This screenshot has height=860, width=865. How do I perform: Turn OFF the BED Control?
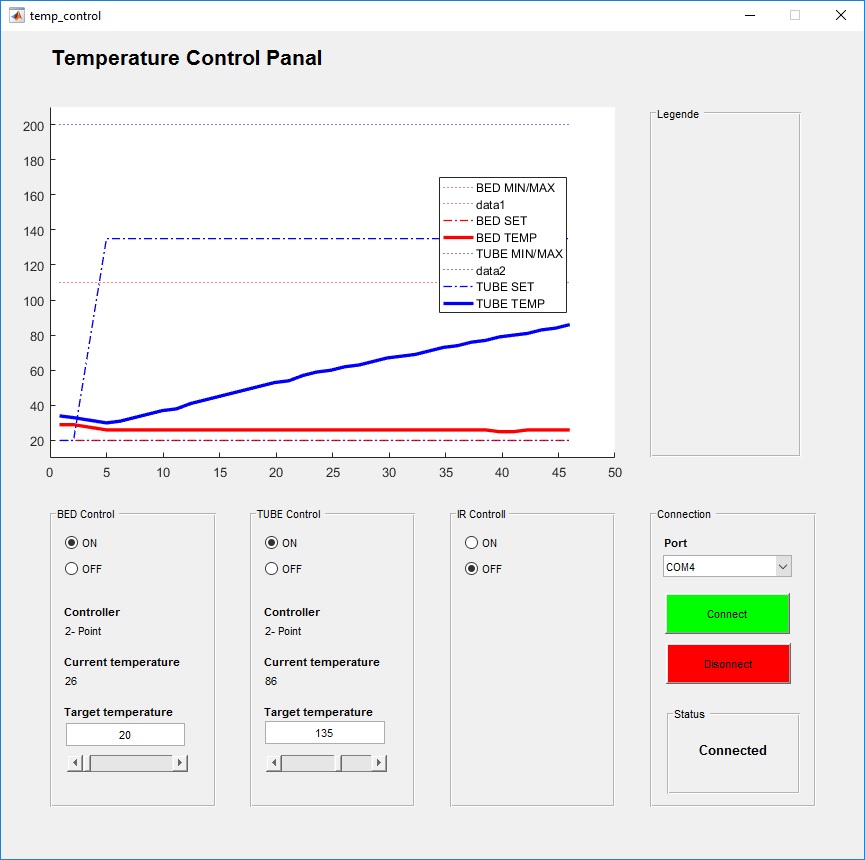click(x=71, y=569)
